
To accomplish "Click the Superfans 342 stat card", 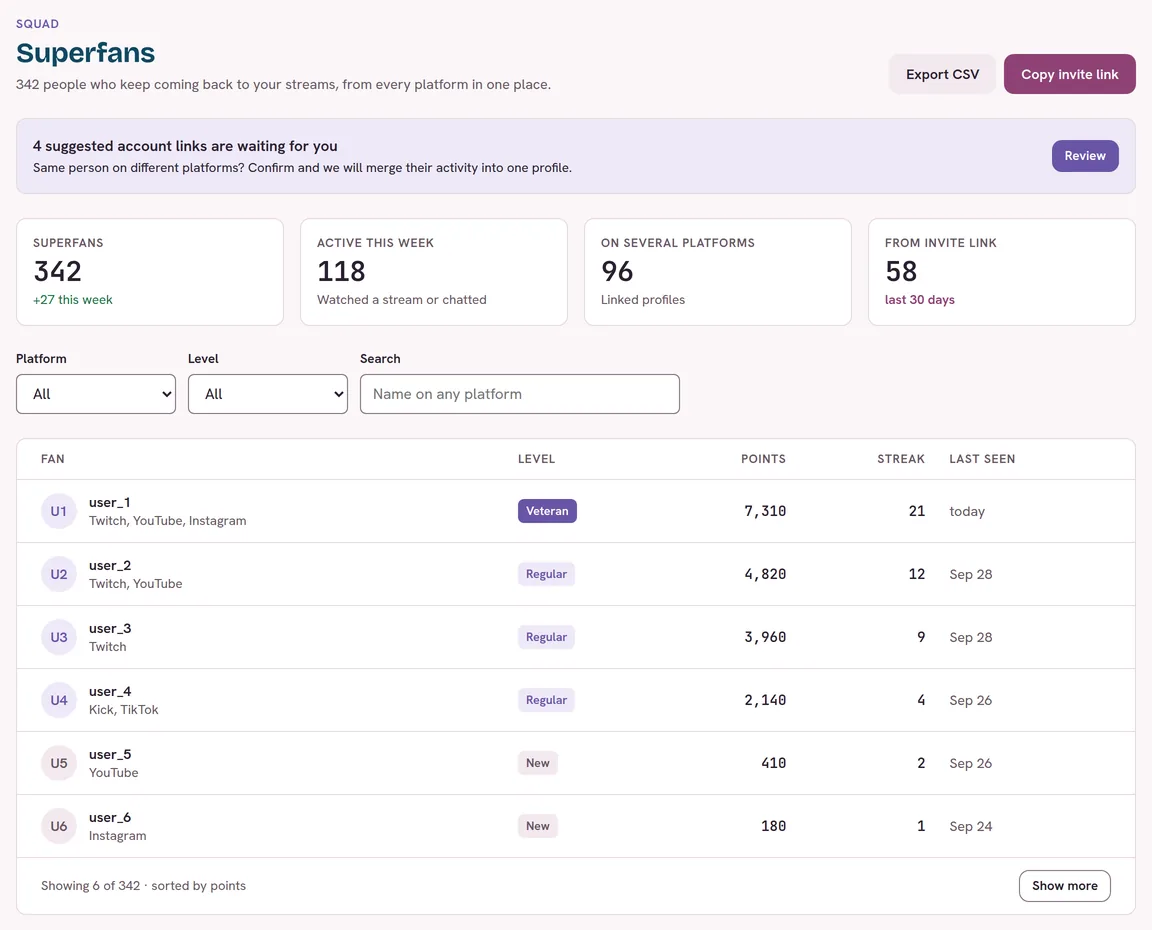I will click(x=150, y=272).
